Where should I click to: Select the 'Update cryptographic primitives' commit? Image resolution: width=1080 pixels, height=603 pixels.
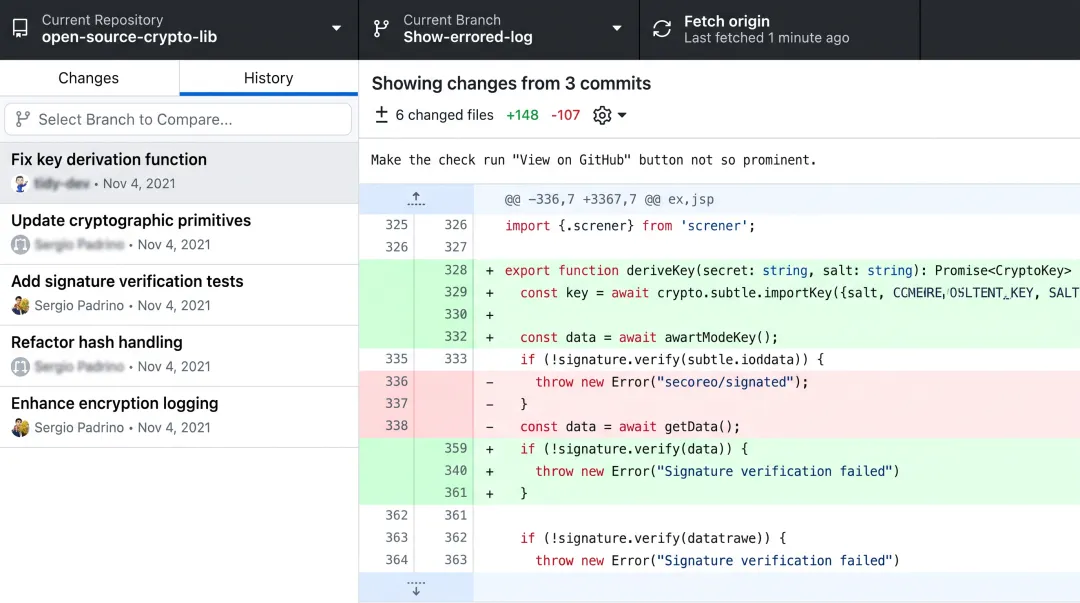[179, 233]
